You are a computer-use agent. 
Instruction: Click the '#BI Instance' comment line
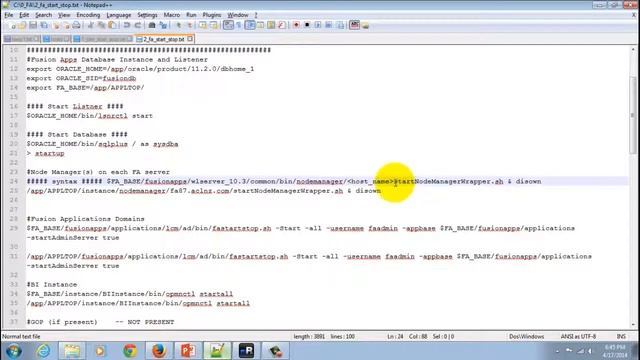pyautogui.click(x=52, y=284)
